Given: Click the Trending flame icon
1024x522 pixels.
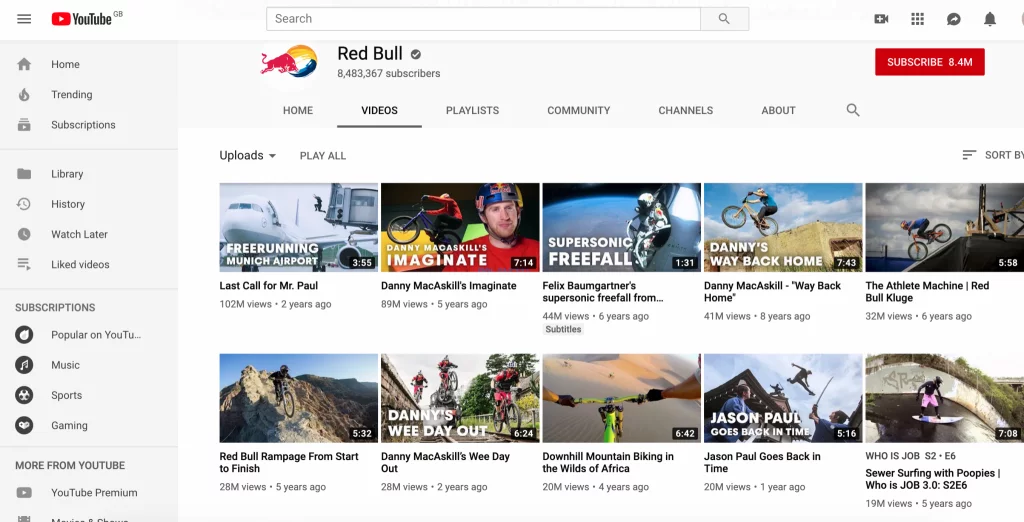Looking at the screenshot, I should [24, 95].
